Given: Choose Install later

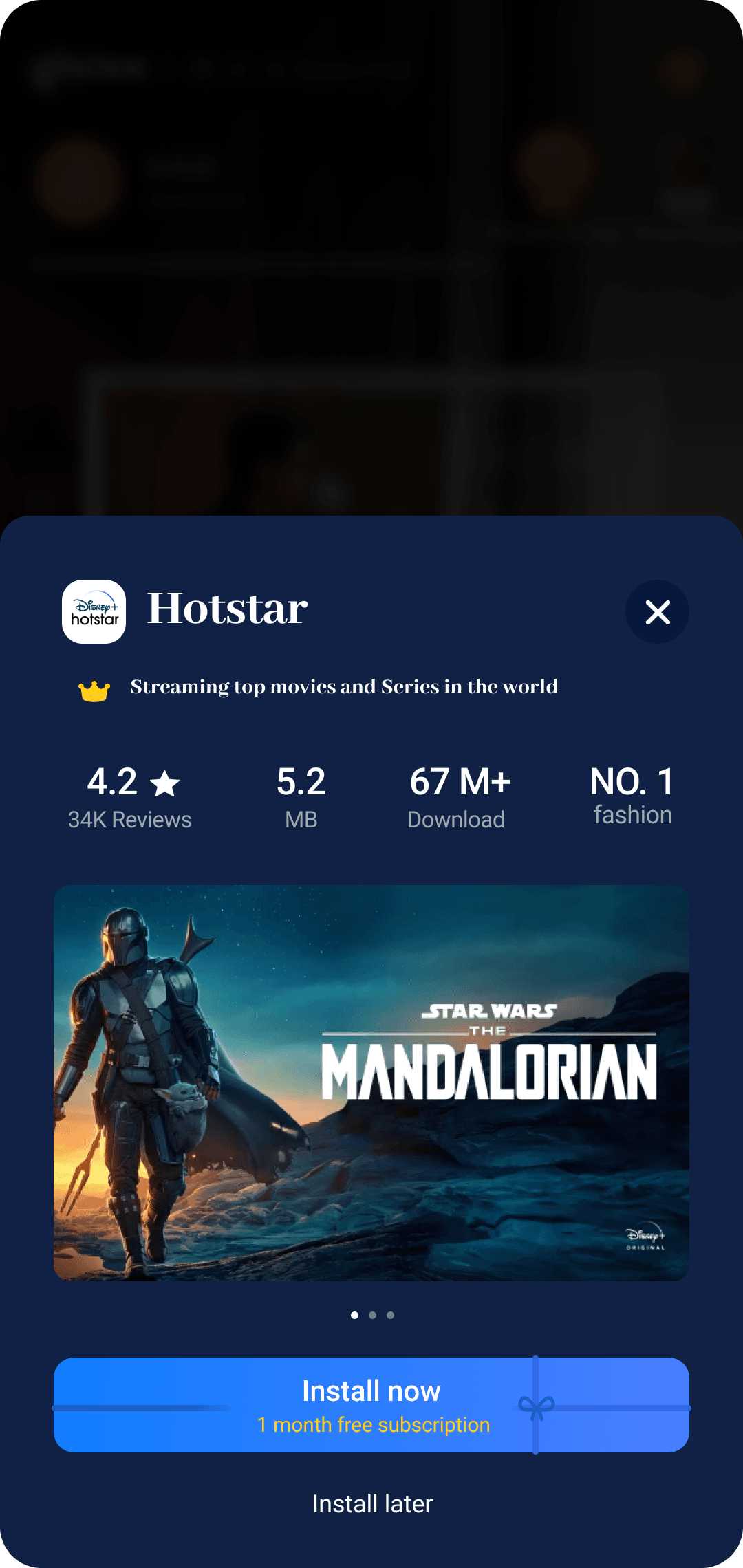Looking at the screenshot, I should (372, 1504).
